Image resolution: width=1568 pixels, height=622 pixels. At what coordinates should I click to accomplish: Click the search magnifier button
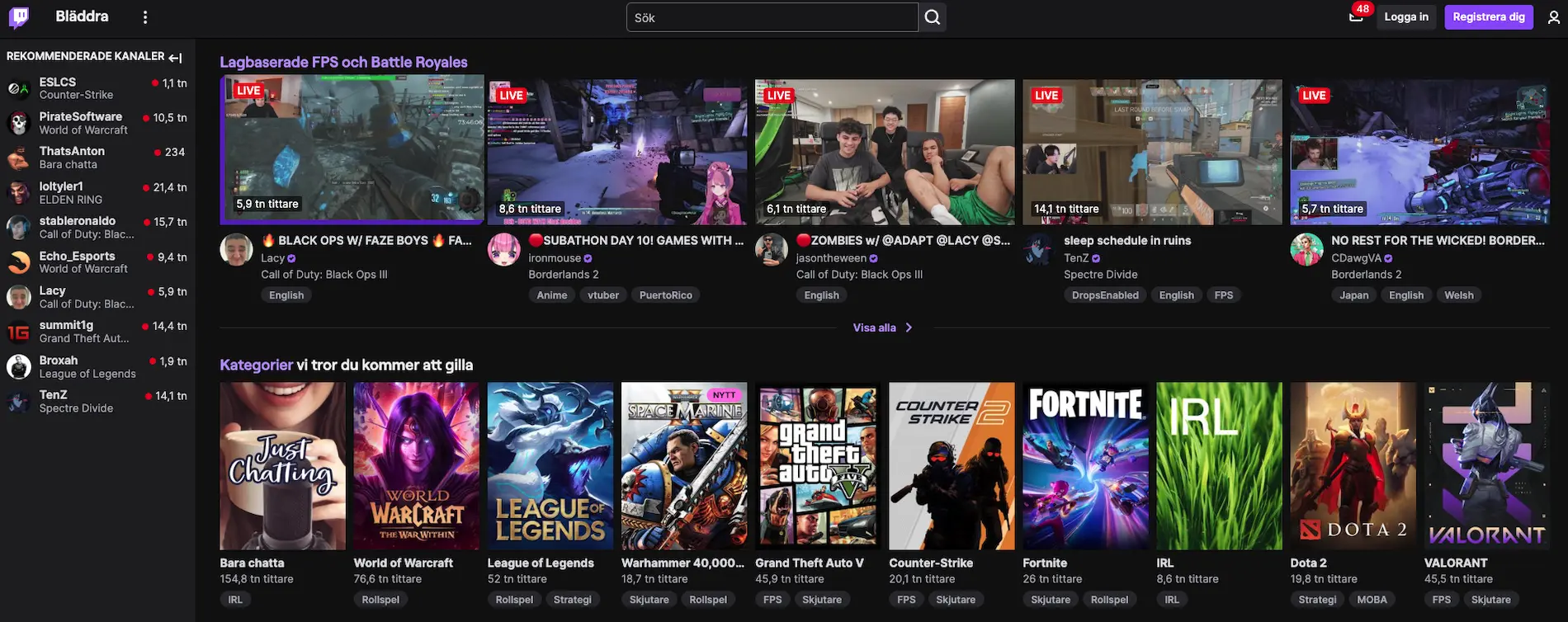click(x=933, y=17)
